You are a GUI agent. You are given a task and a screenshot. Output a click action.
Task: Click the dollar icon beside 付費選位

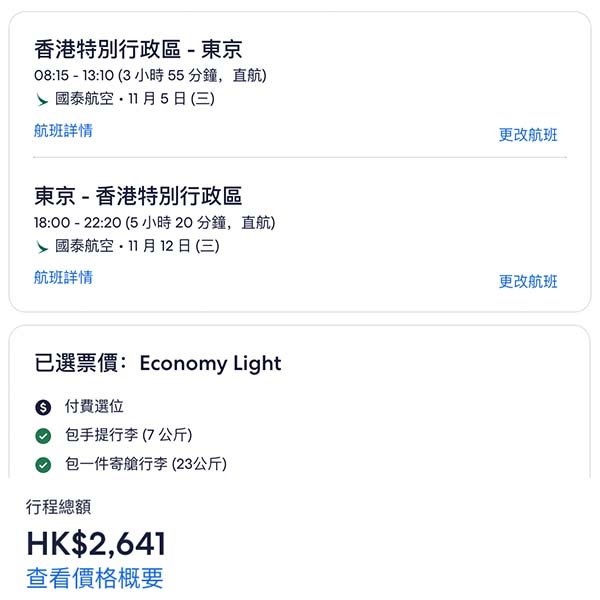[43, 407]
